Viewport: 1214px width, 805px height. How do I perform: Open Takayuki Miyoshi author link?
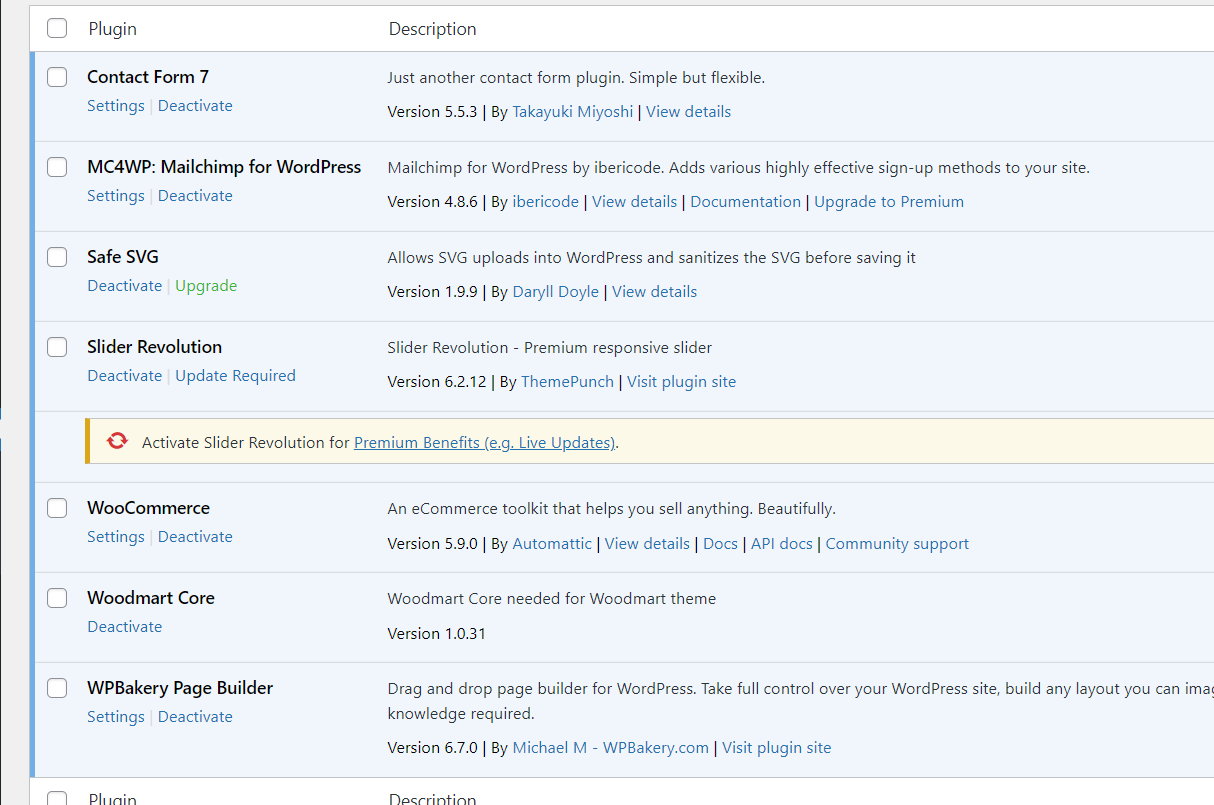[x=573, y=112]
